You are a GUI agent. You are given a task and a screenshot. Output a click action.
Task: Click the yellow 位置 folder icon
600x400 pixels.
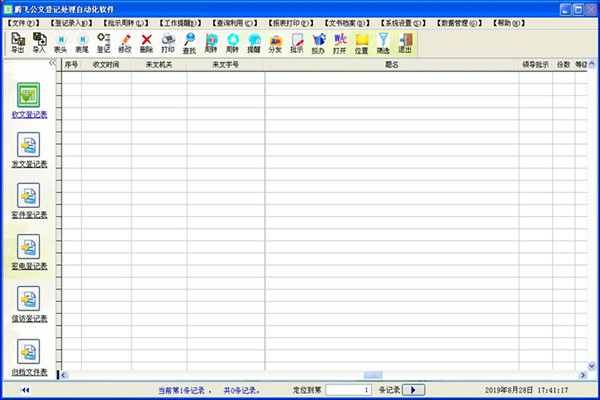pyautogui.click(x=361, y=43)
